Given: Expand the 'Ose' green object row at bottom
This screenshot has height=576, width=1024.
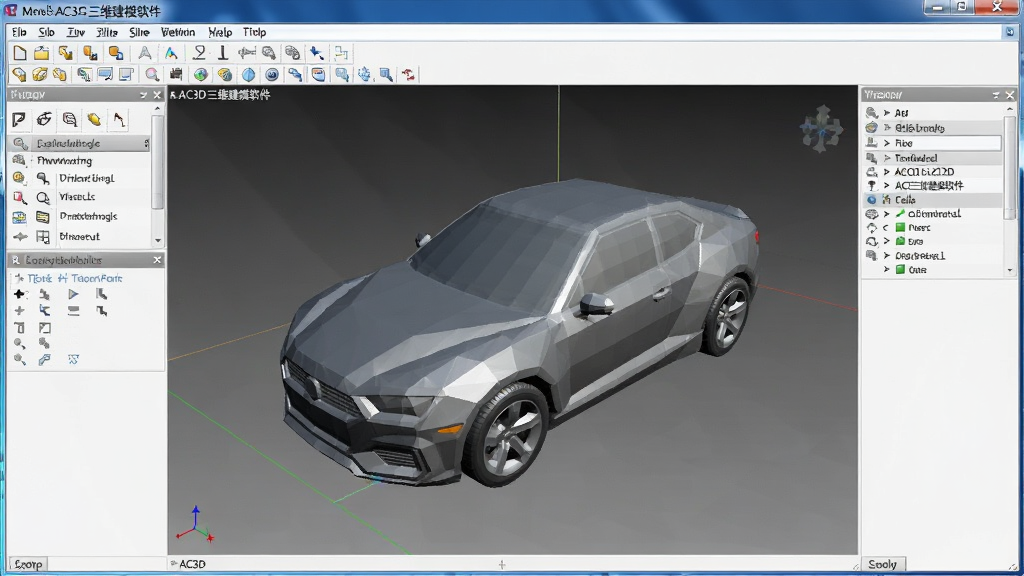Looking at the screenshot, I should (887, 269).
